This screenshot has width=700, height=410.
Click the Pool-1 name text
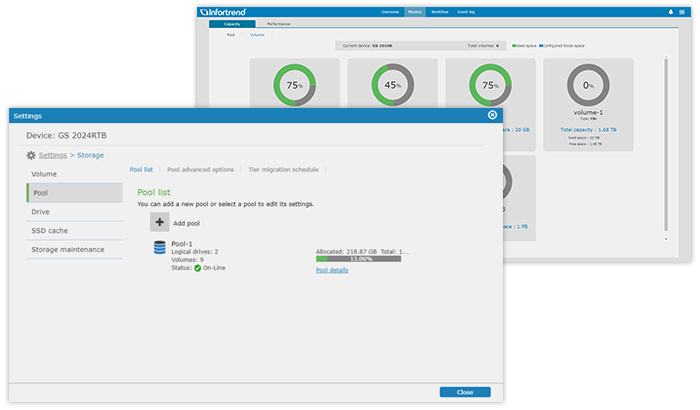[182, 243]
